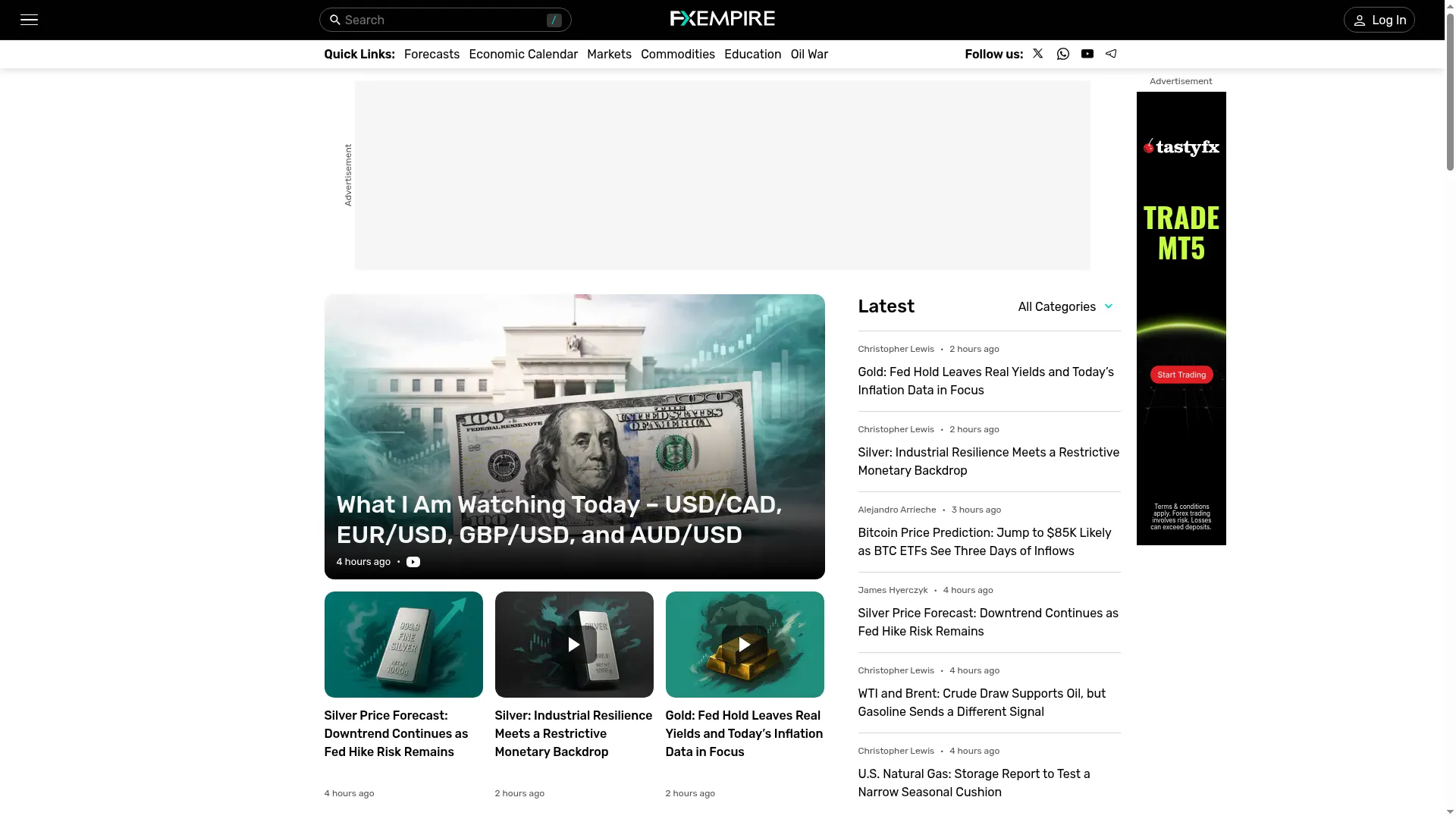1456x819 pixels.
Task: Play the Silver Industrial Resilience video thumbnail
Action: (574, 644)
